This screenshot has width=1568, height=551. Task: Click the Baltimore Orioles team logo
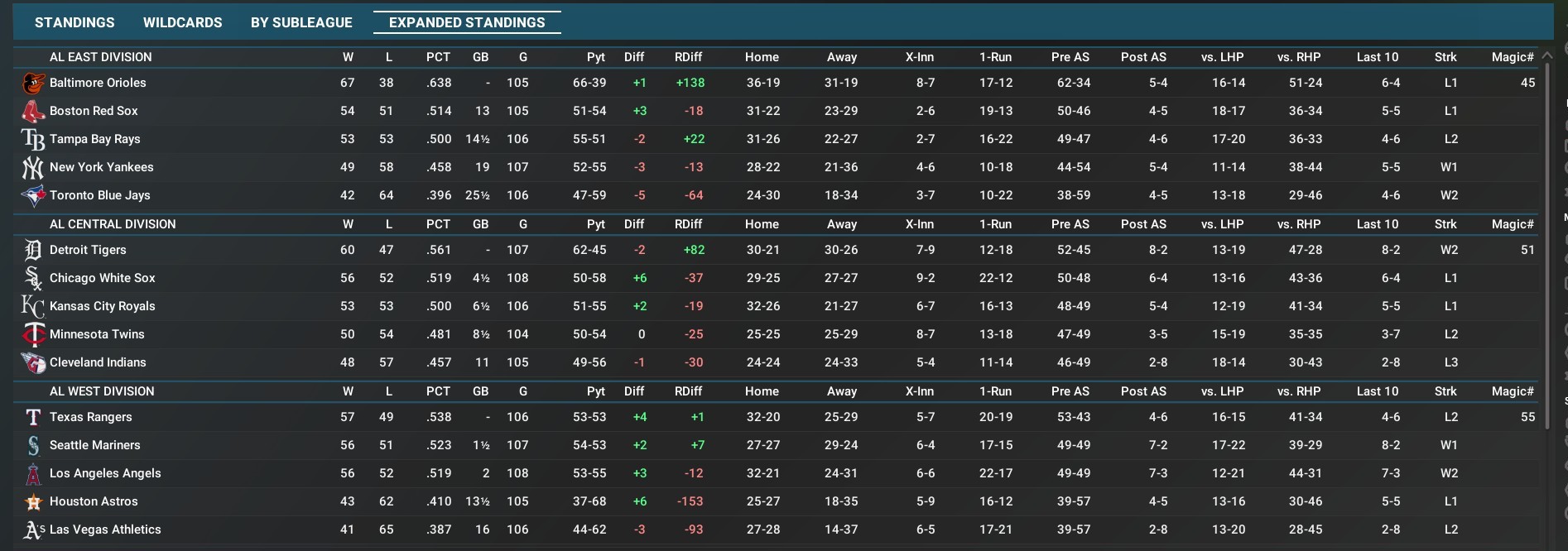33,83
